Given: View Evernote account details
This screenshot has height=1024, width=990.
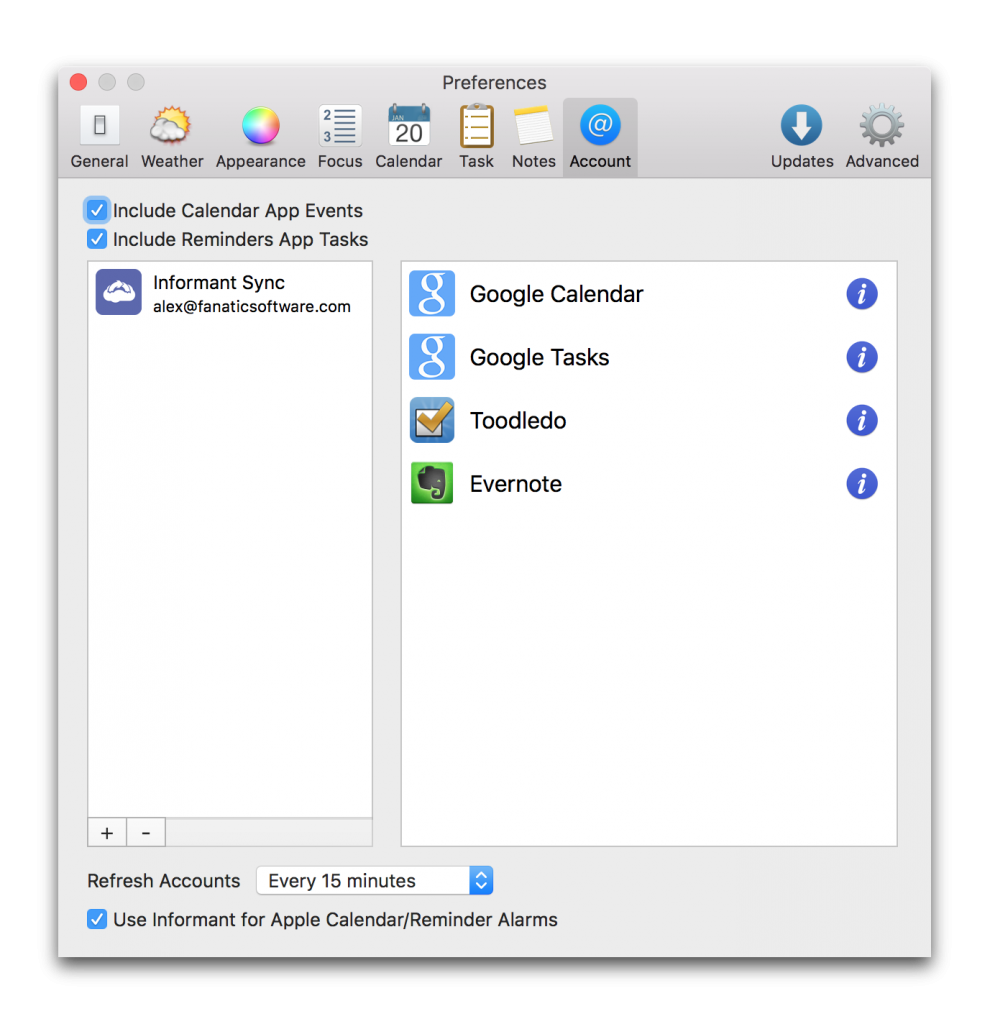Looking at the screenshot, I should [x=862, y=483].
